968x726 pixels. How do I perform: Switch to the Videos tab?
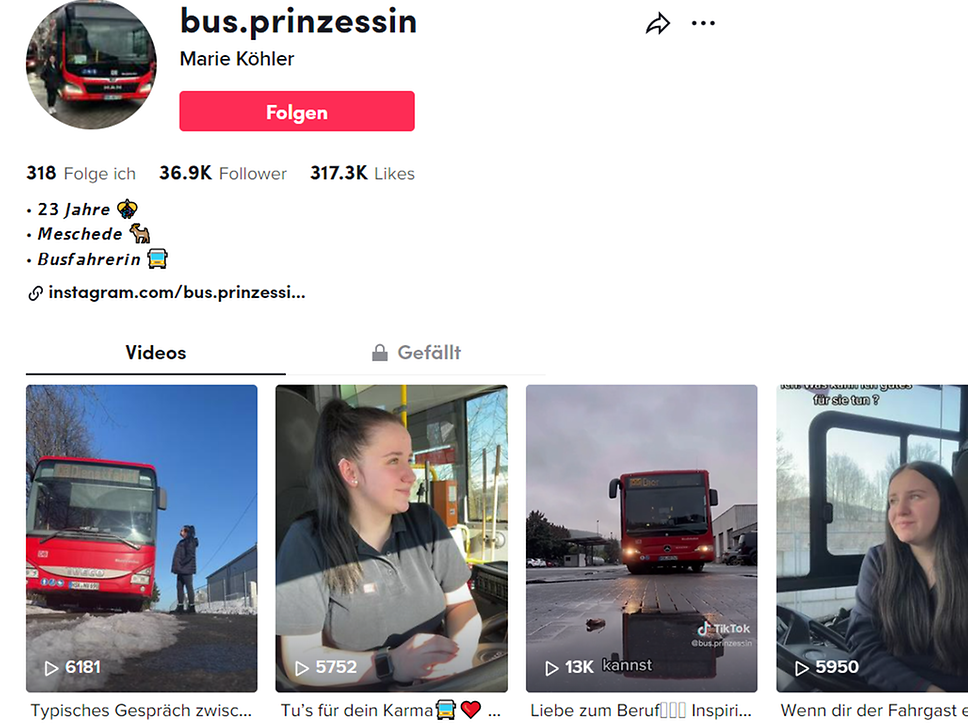click(156, 353)
